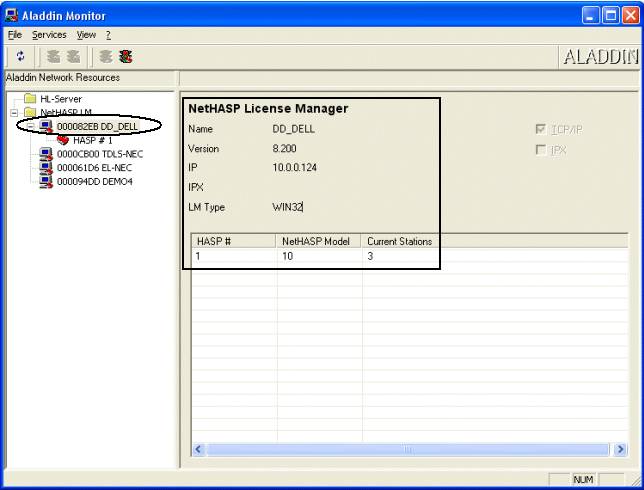Screen dimensions: 644x490
Task: Select the 000094DD DEMO4 server entry
Action: 95,182
